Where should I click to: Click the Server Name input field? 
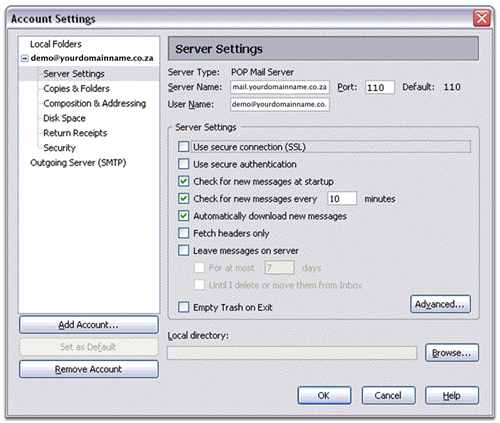(x=280, y=87)
